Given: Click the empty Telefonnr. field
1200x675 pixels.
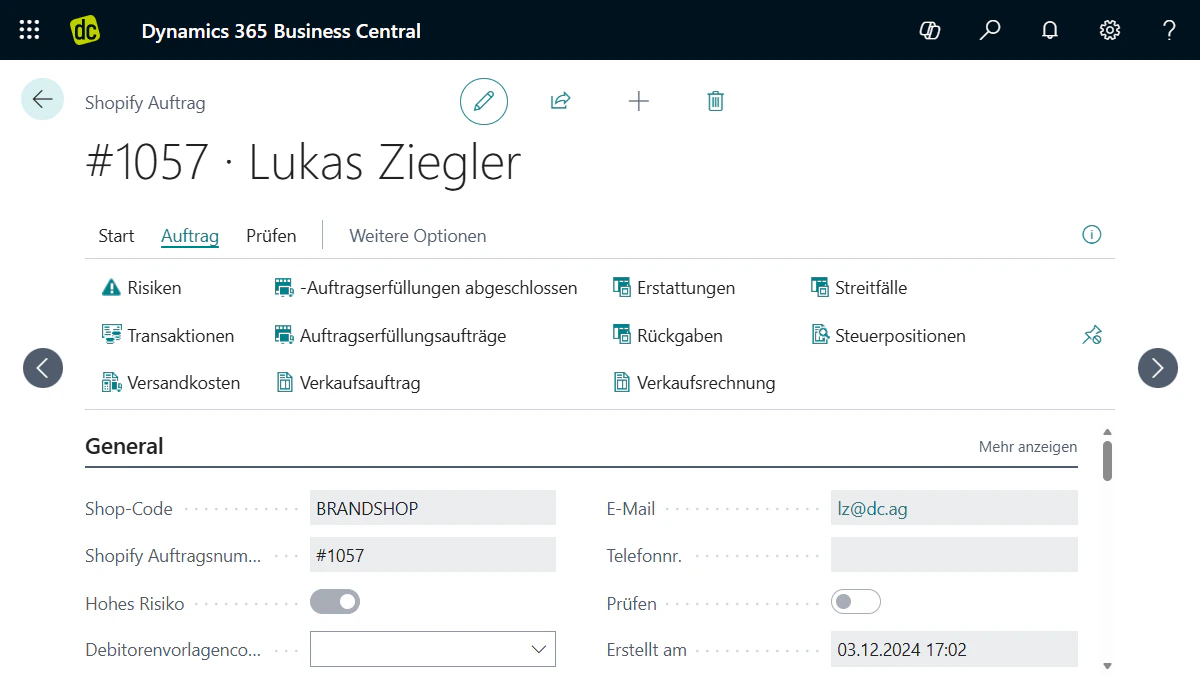Looking at the screenshot, I should (x=954, y=555).
